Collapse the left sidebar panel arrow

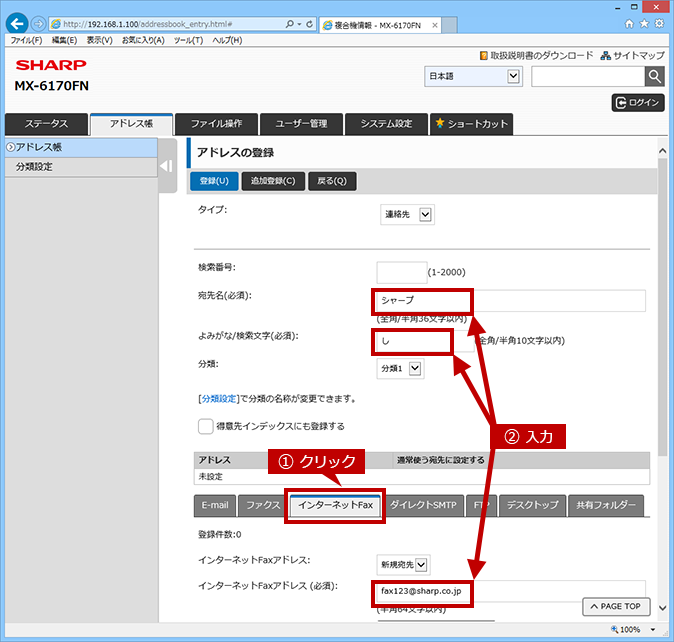coord(167,166)
